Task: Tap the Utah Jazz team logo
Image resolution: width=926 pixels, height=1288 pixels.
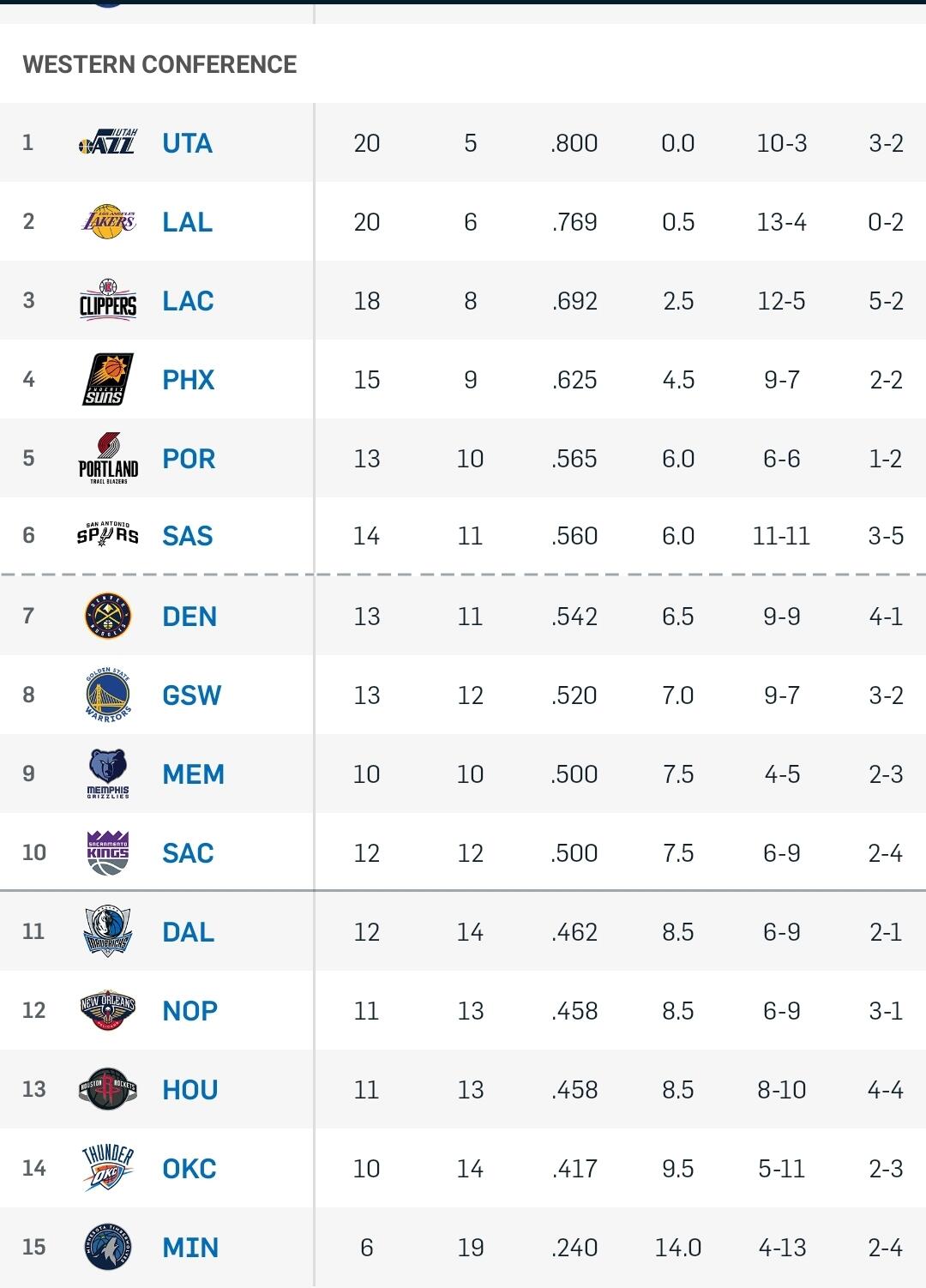Action: tap(108, 142)
